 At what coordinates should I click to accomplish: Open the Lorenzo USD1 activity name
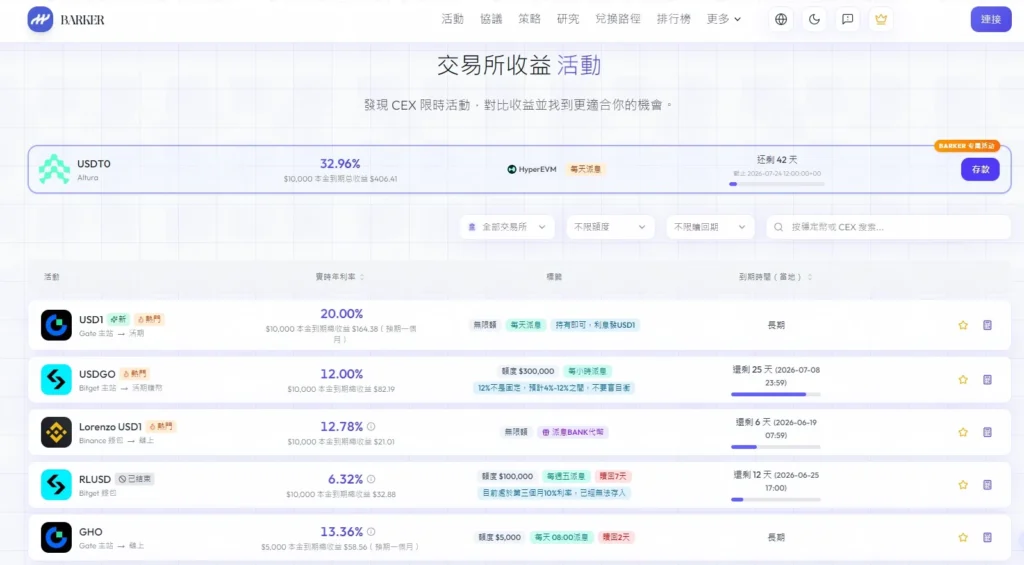pyautogui.click(x=110, y=427)
